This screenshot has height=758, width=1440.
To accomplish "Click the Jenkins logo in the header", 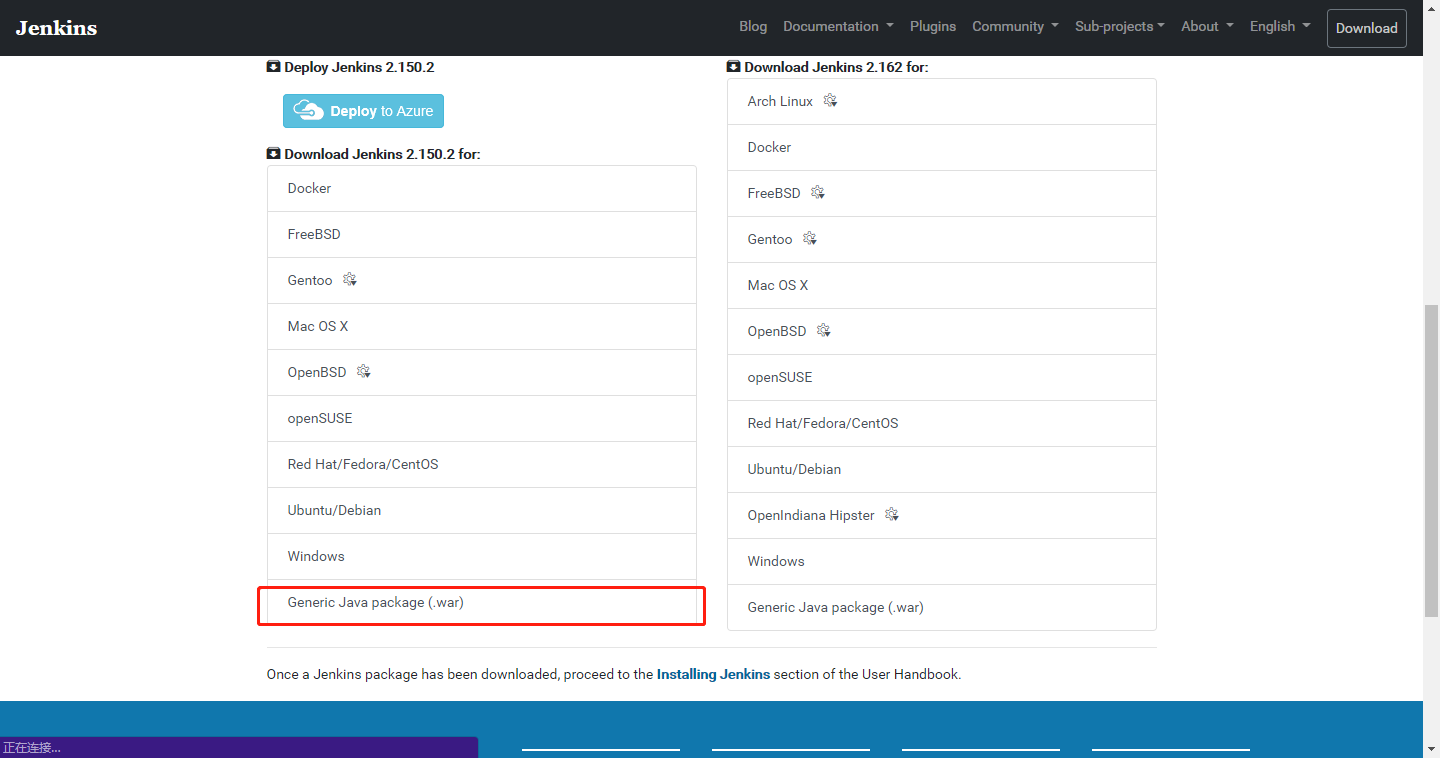I will pos(57,27).
